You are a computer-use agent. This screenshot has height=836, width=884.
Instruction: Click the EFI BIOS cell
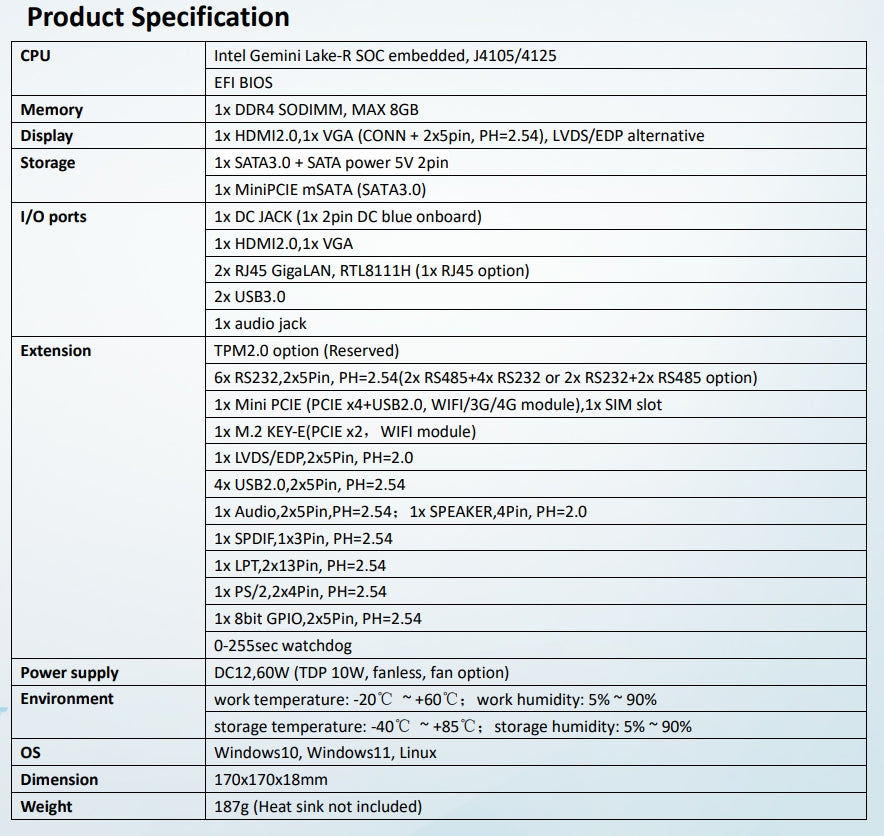click(x=243, y=83)
